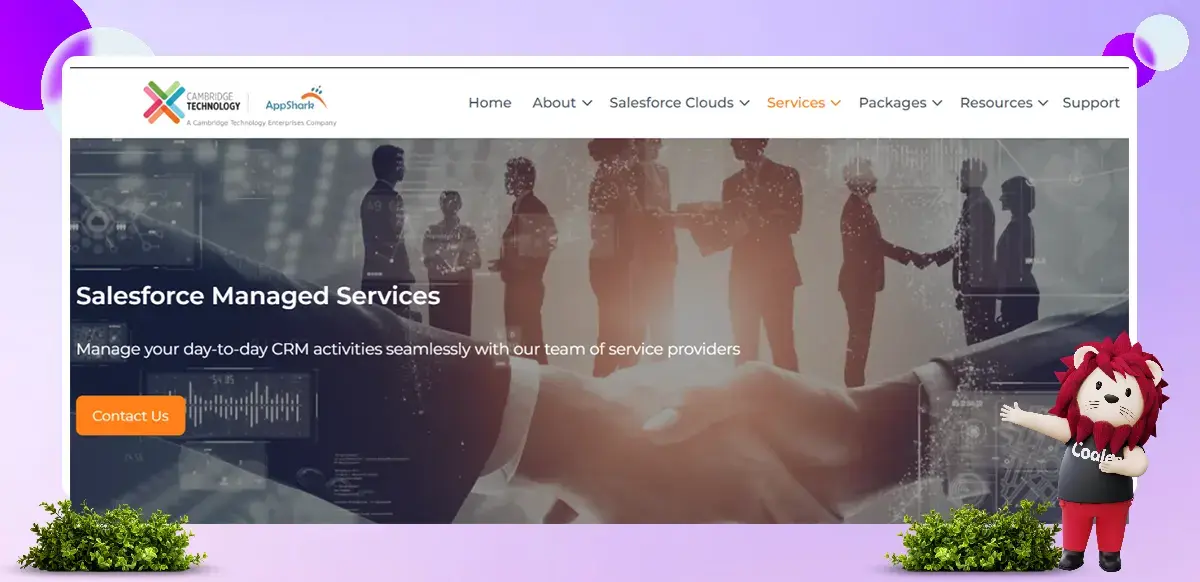
Task: Click the orange Contact Us button
Action: pyautogui.click(x=131, y=416)
